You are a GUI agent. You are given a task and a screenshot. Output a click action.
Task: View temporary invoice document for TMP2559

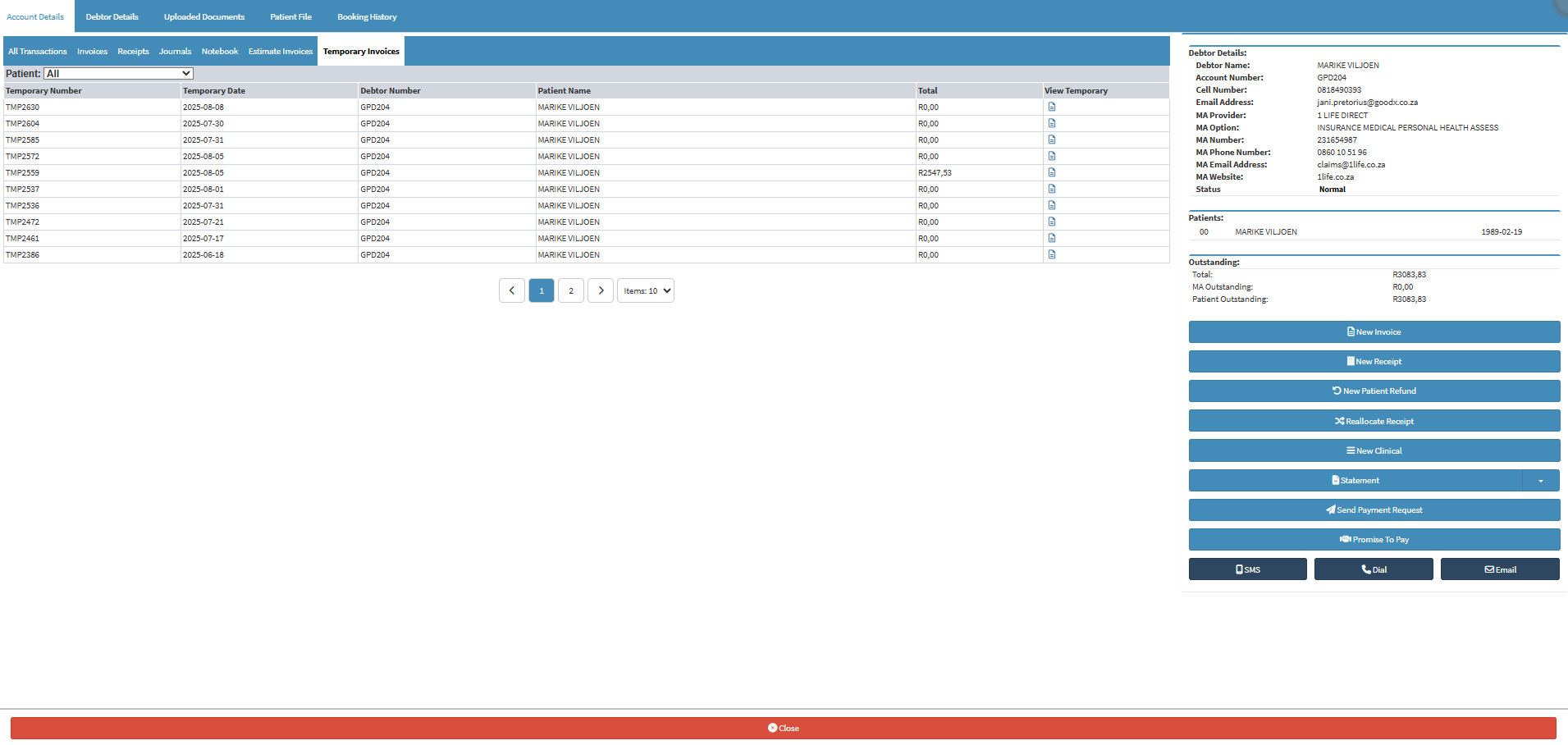(x=1051, y=172)
